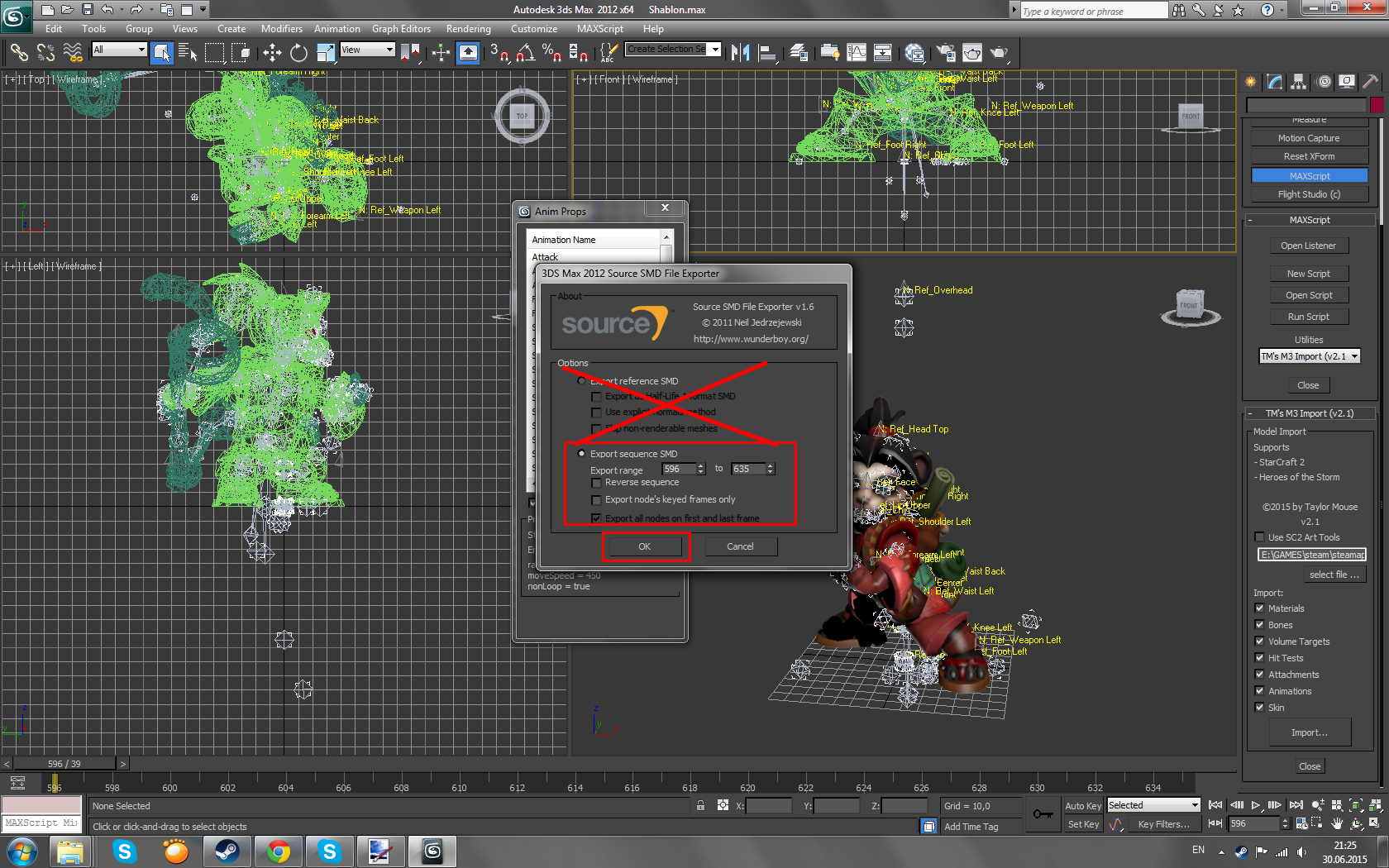This screenshot has height=868, width=1389.
Task: Choose the Select and Move tool
Action: (x=272, y=53)
